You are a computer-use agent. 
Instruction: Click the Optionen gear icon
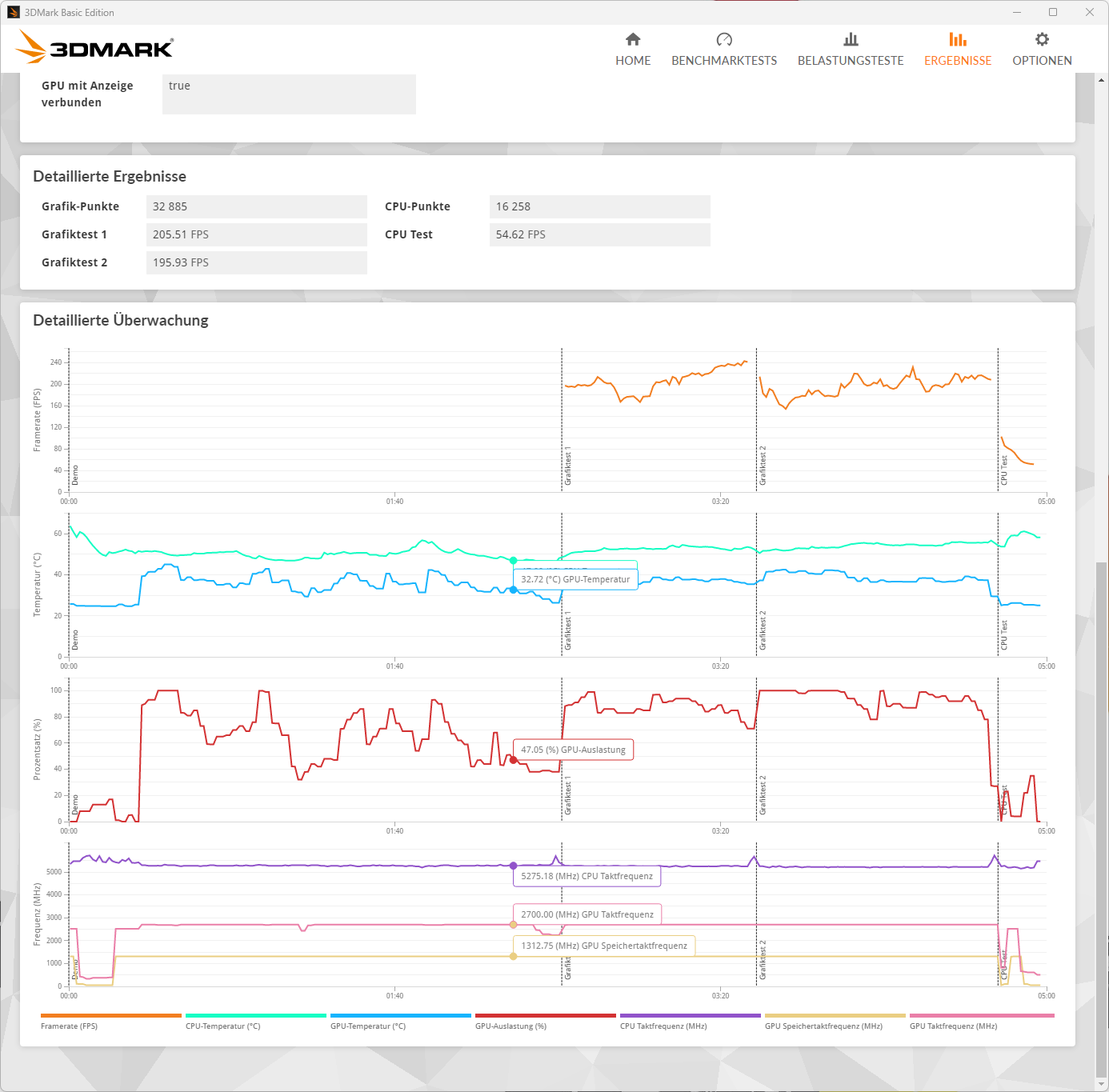click(1042, 39)
